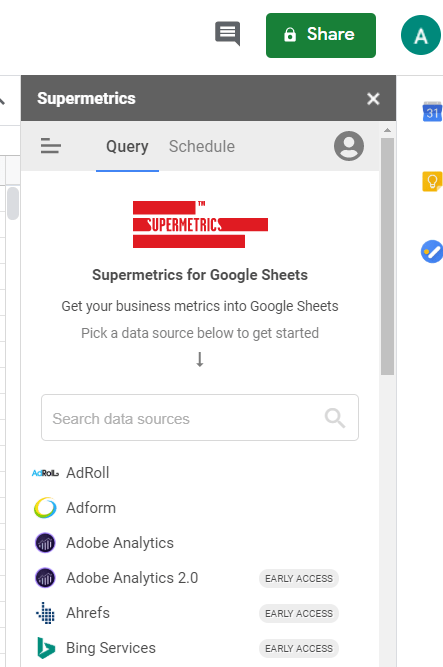
Task: Click the Supermetrics red logo
Action: [200, 225]
